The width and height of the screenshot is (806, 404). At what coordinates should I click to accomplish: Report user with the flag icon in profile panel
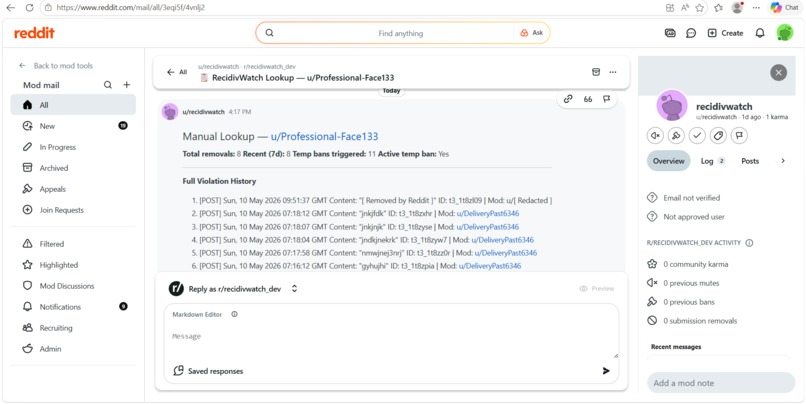[739, 136]
